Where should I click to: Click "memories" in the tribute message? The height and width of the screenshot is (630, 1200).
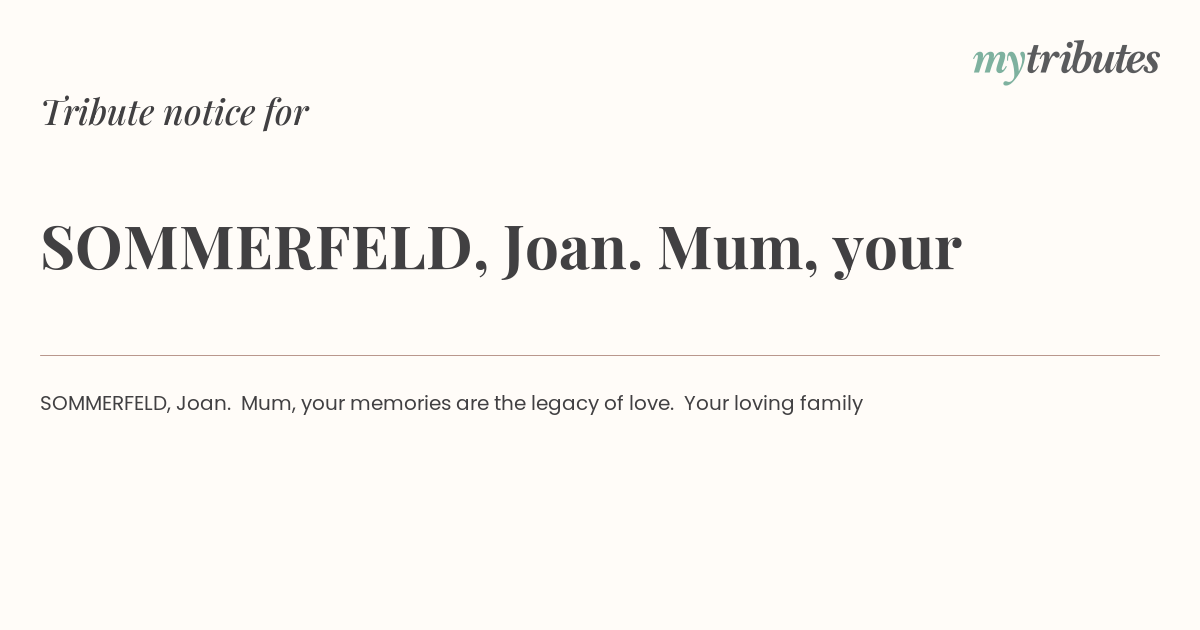pyautogui.click(x=400, y=404)
